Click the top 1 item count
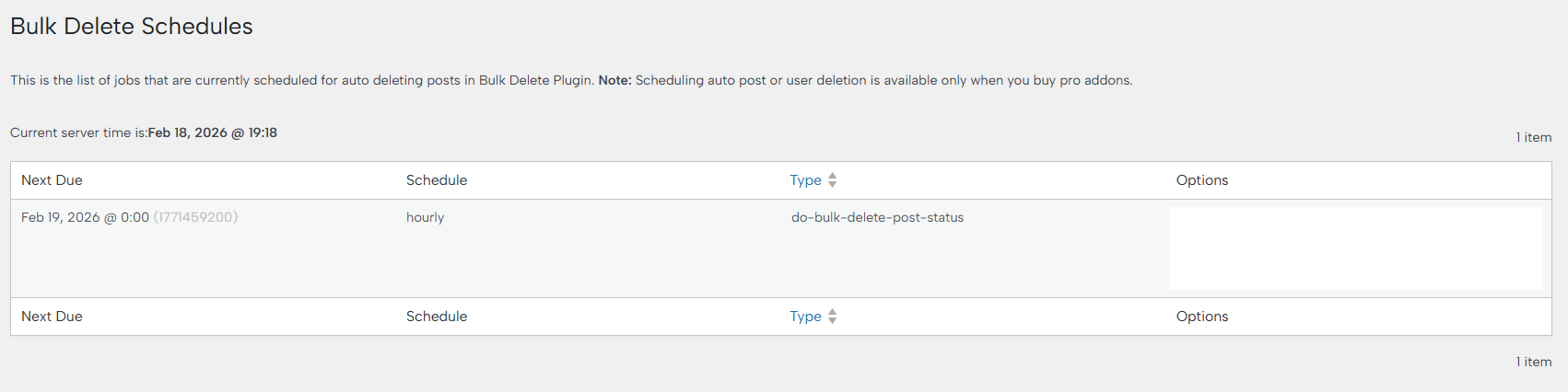1568x392 pixels. coord(1533,137)
